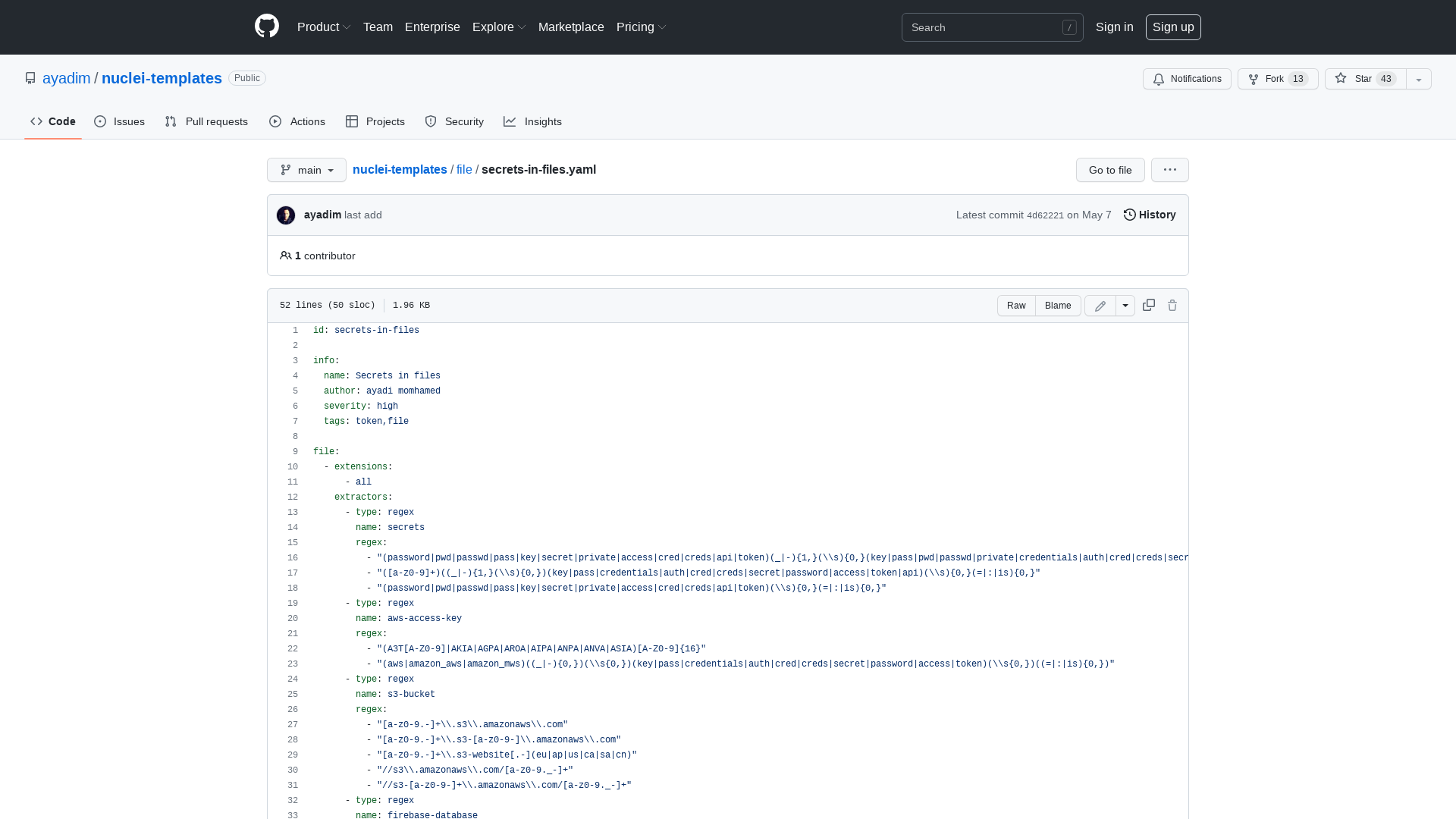Copy raw contents icon
Screen dimensions: 1456x819
click(1149, 305)
